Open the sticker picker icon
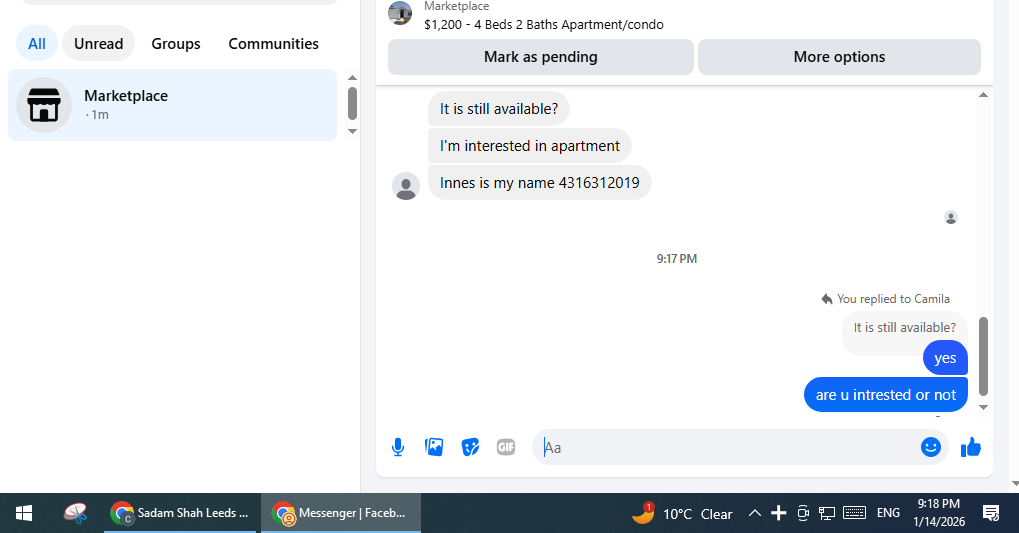 (470, 447)
